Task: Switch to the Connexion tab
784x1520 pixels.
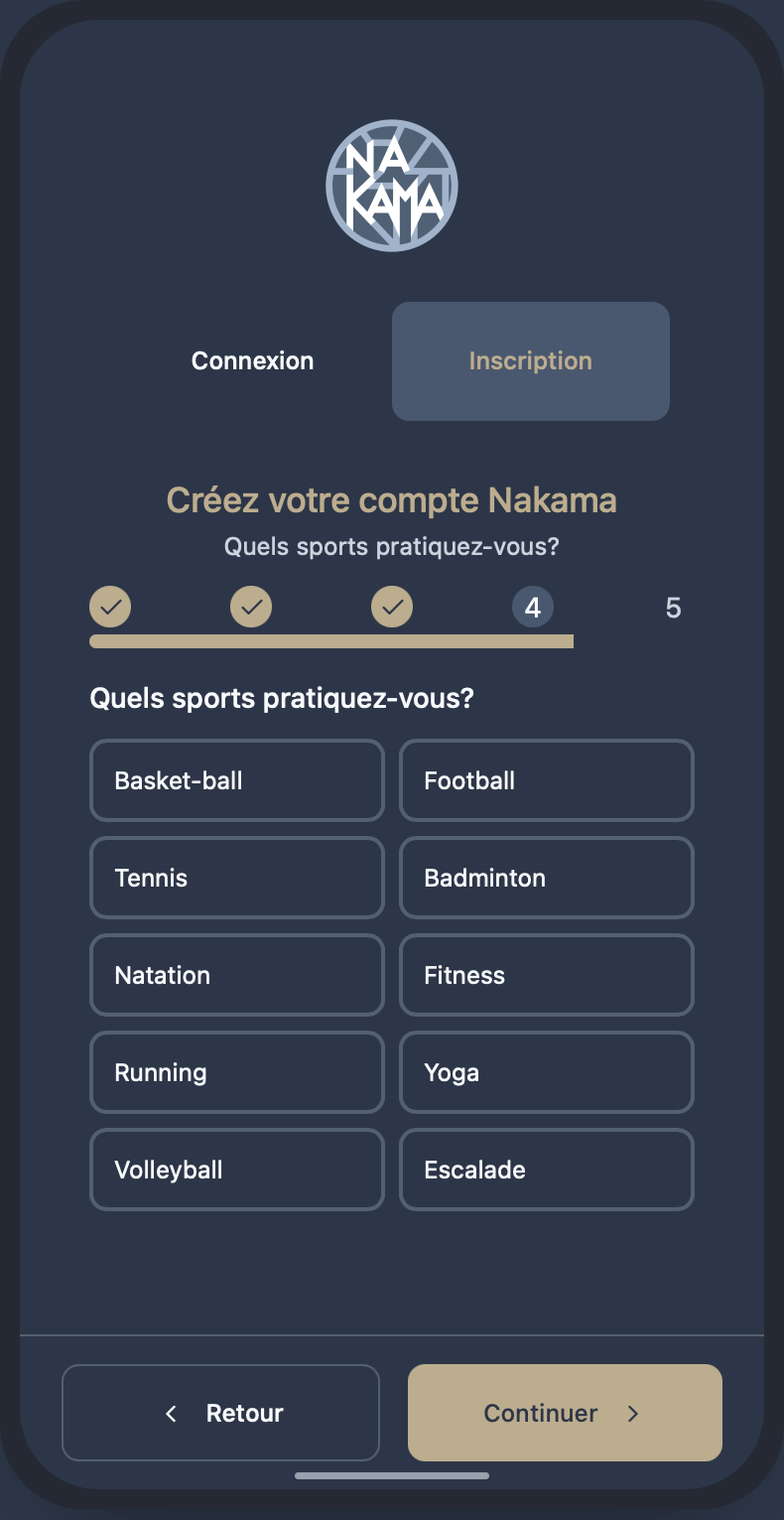Action: point(252,361)
